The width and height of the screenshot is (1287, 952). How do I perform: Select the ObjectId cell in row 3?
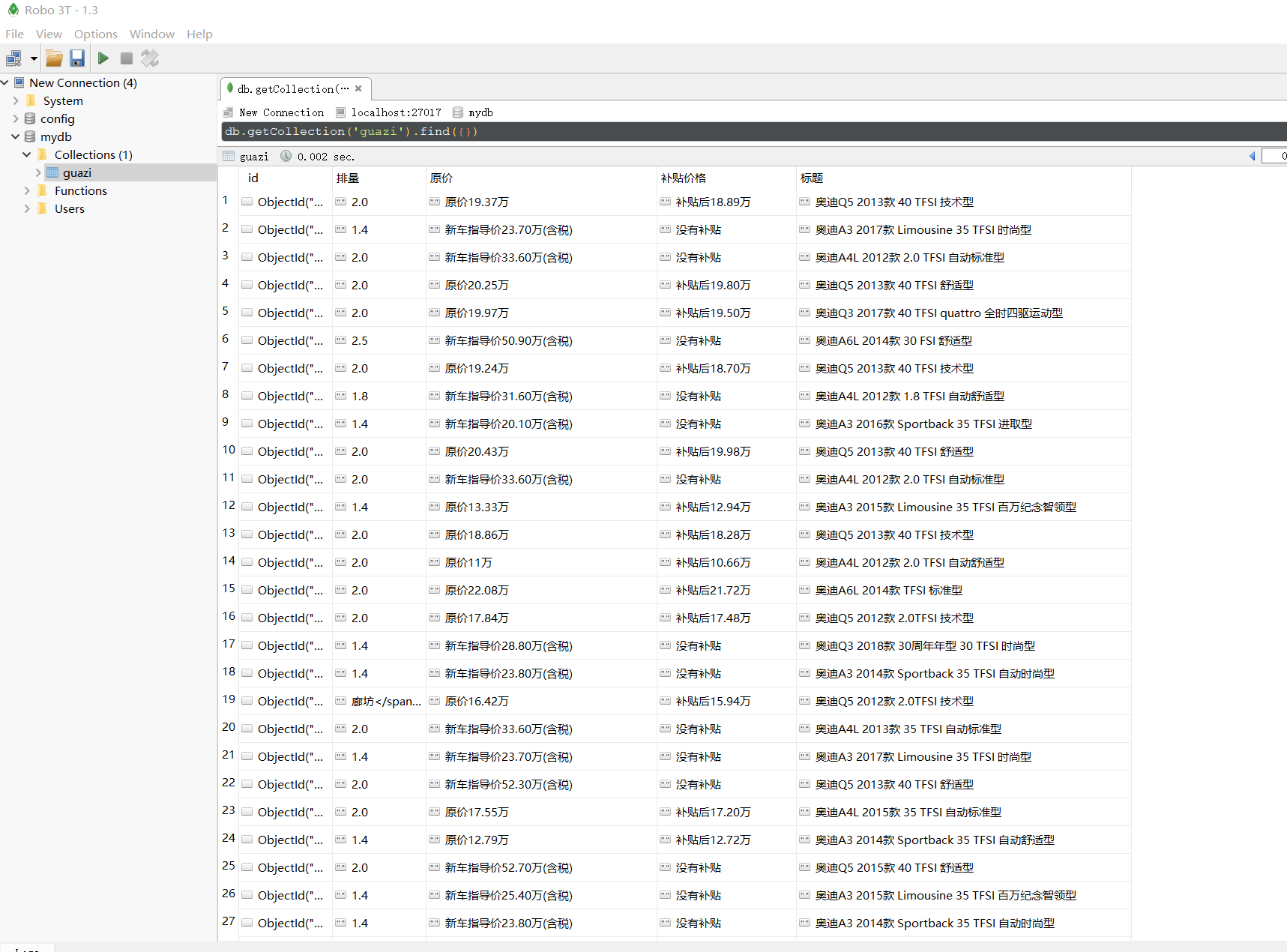point(285,257)
